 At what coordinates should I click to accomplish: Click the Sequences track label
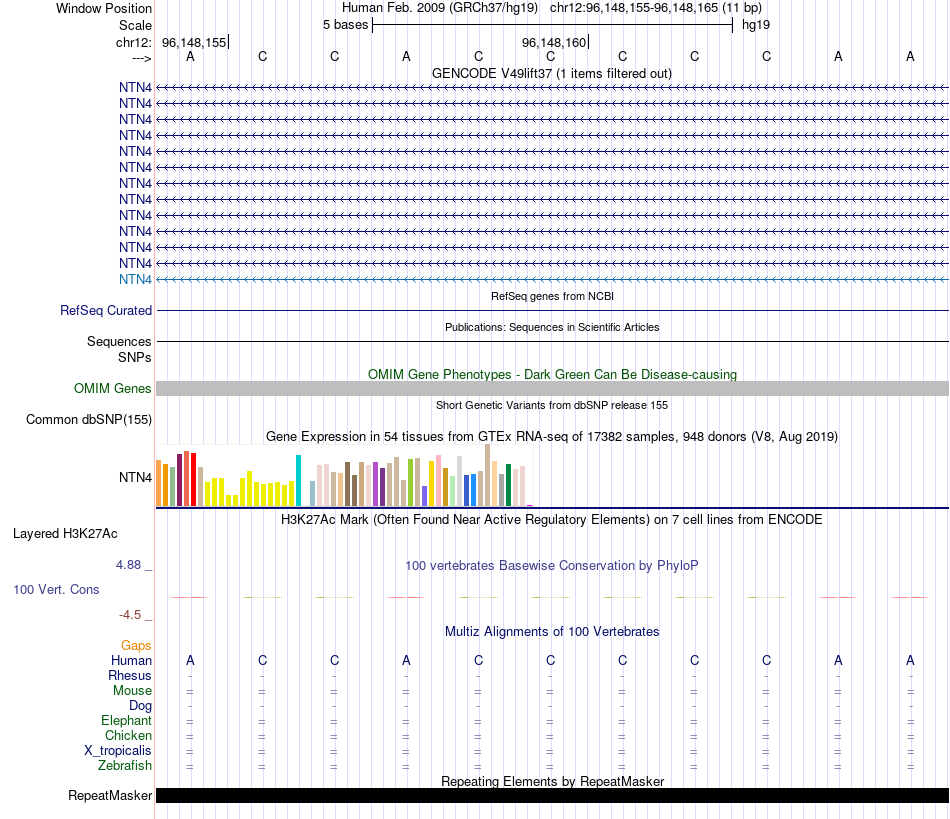coord(119,342)
